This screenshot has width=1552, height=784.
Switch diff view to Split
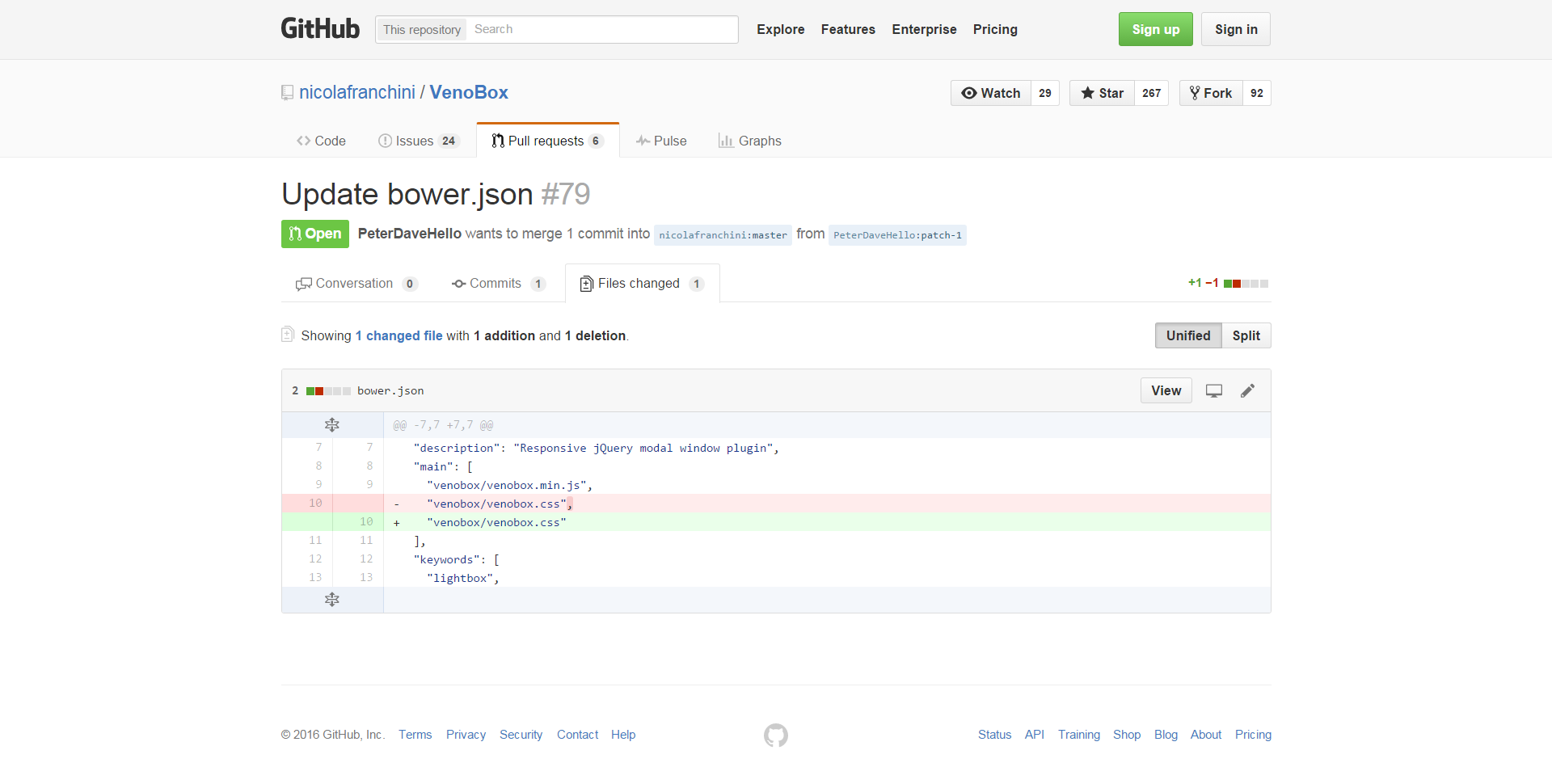(x=1246, y=335)
